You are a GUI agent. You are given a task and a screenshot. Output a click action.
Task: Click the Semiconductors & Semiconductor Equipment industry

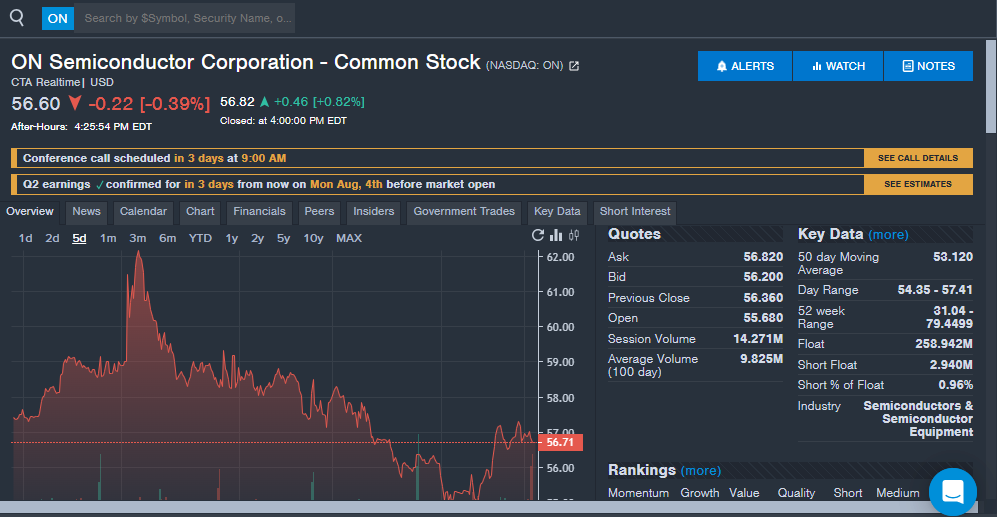918,418
